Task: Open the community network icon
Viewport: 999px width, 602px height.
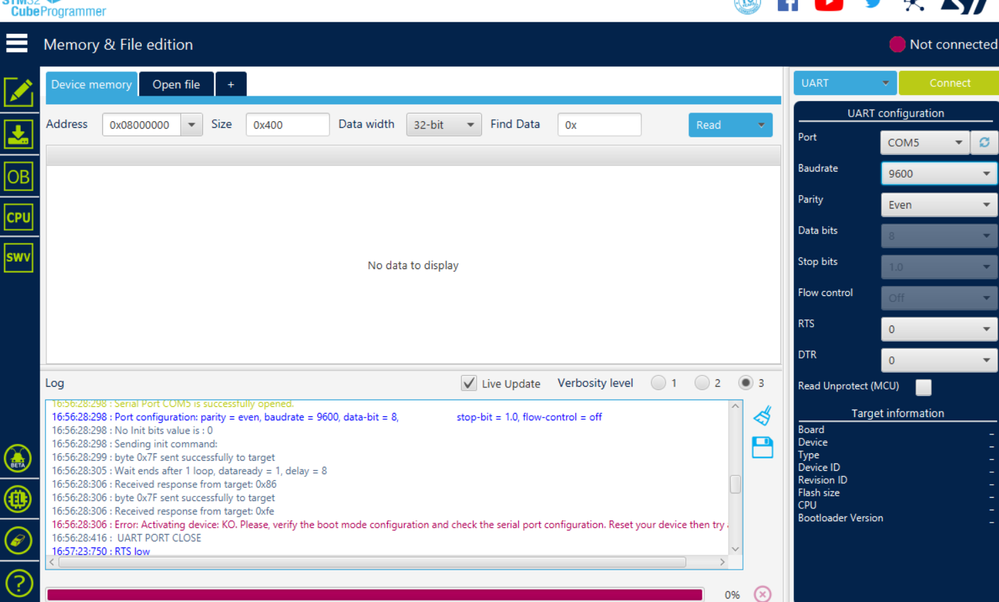Action: pos(914,5)
